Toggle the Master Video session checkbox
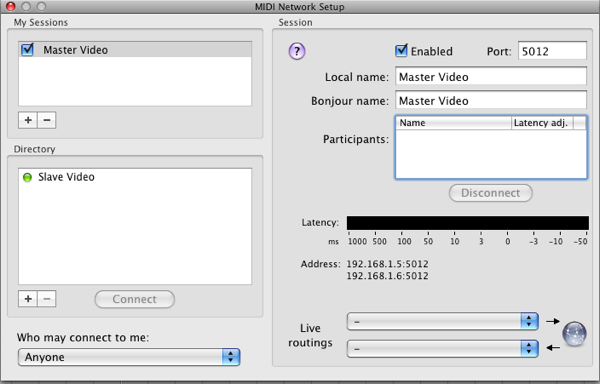 [28, 50]
